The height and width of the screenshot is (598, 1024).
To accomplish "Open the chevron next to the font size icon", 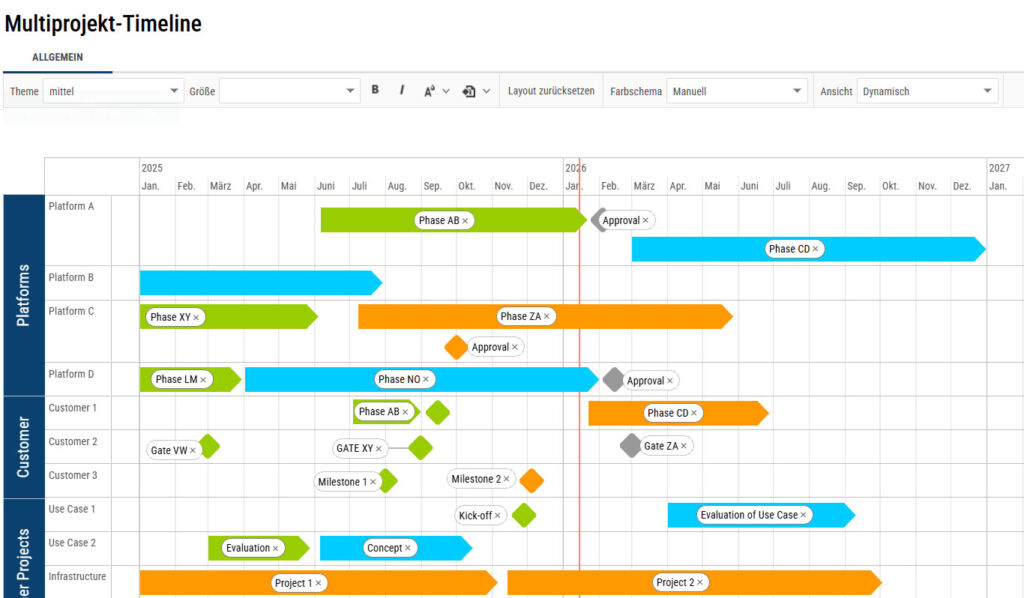I will point(445,90).
